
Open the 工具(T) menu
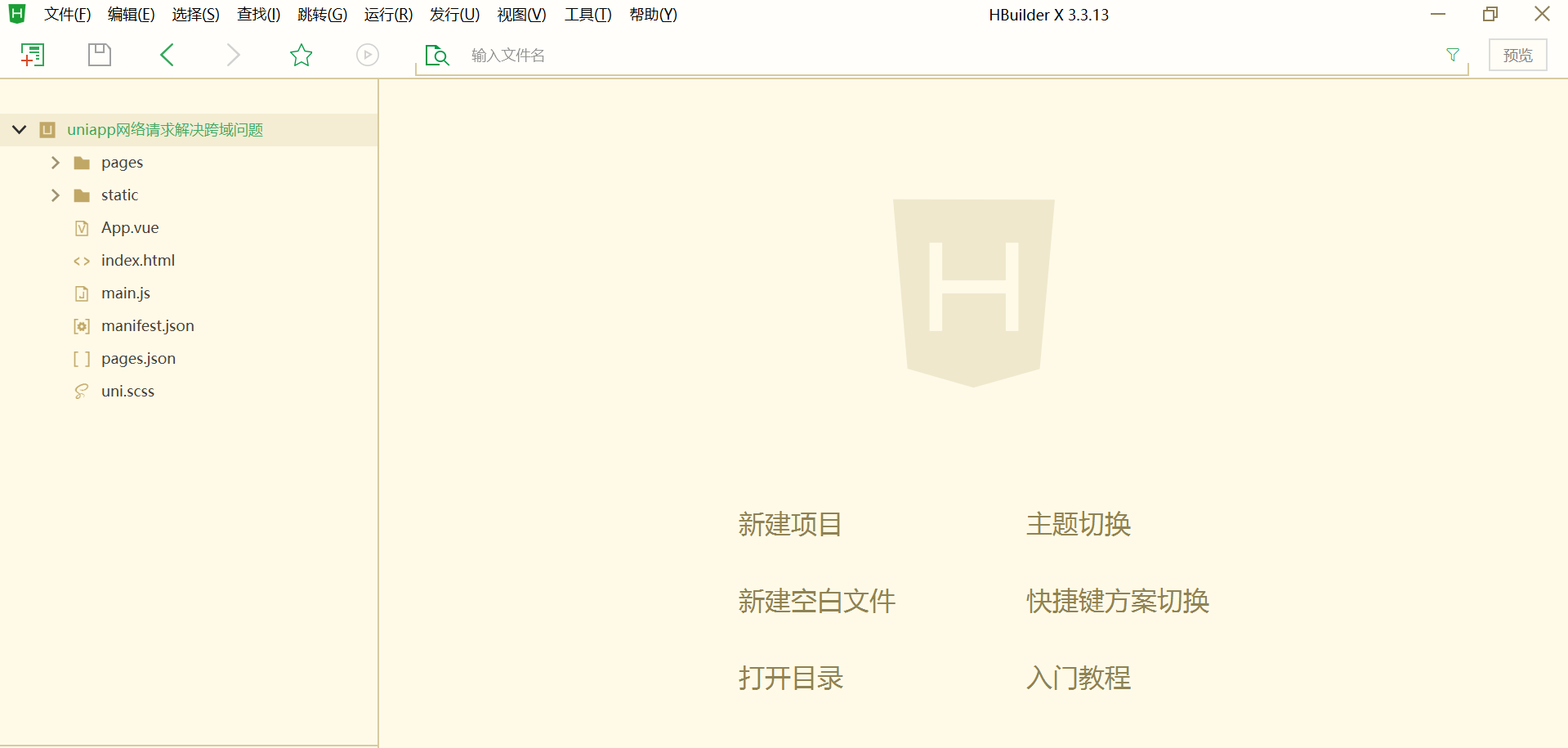587,15
